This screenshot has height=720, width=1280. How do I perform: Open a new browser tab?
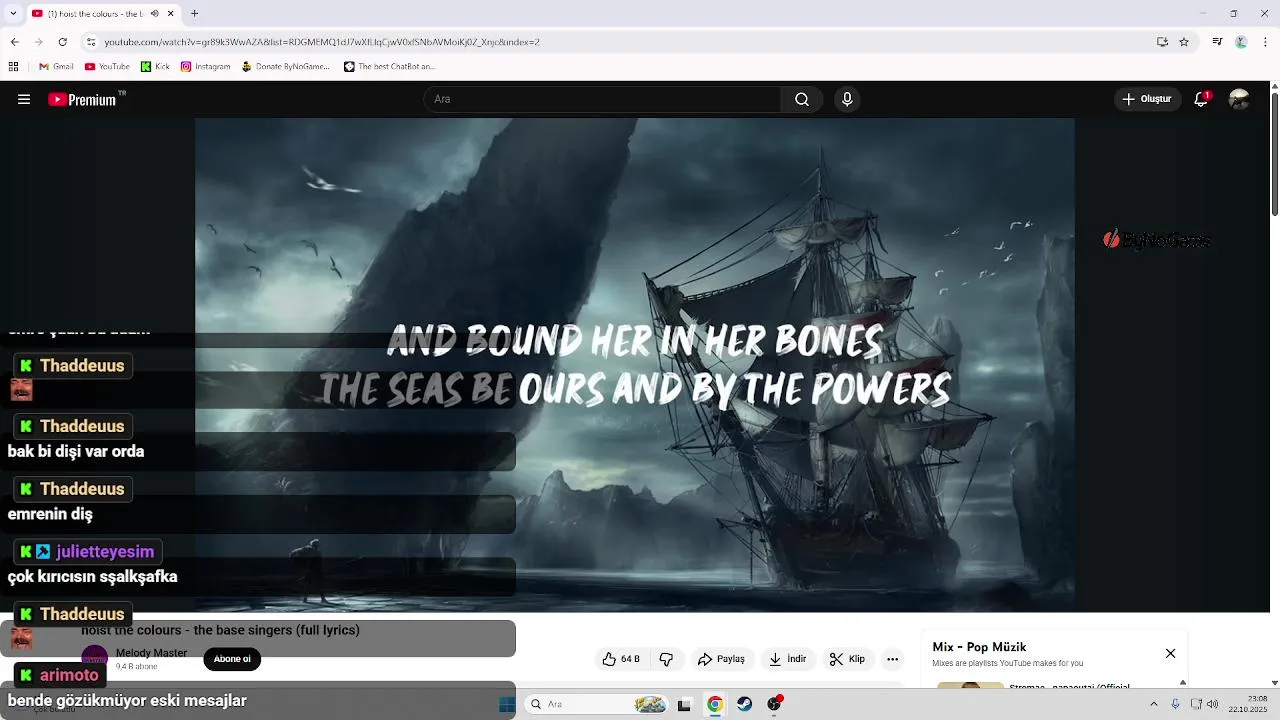pos(194,14)
